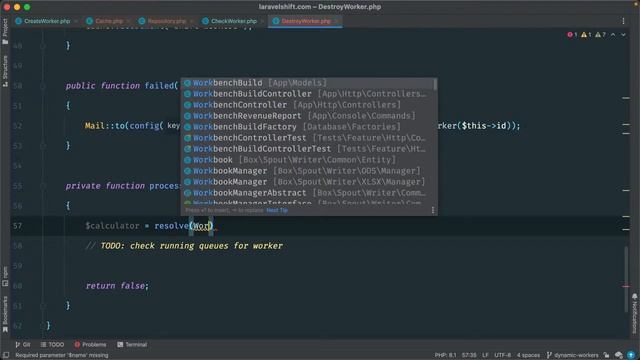Screen dimensions: 640x360
Task: Click the completion popup scrollbar
Action: coord(435,84)
